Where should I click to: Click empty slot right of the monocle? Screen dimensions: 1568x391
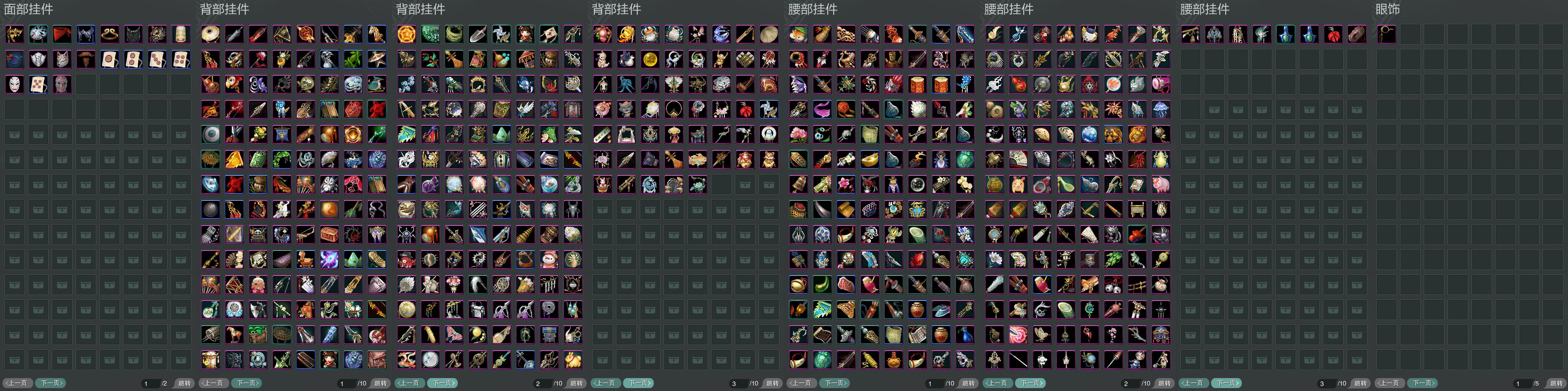click(x=1410, y=34)
